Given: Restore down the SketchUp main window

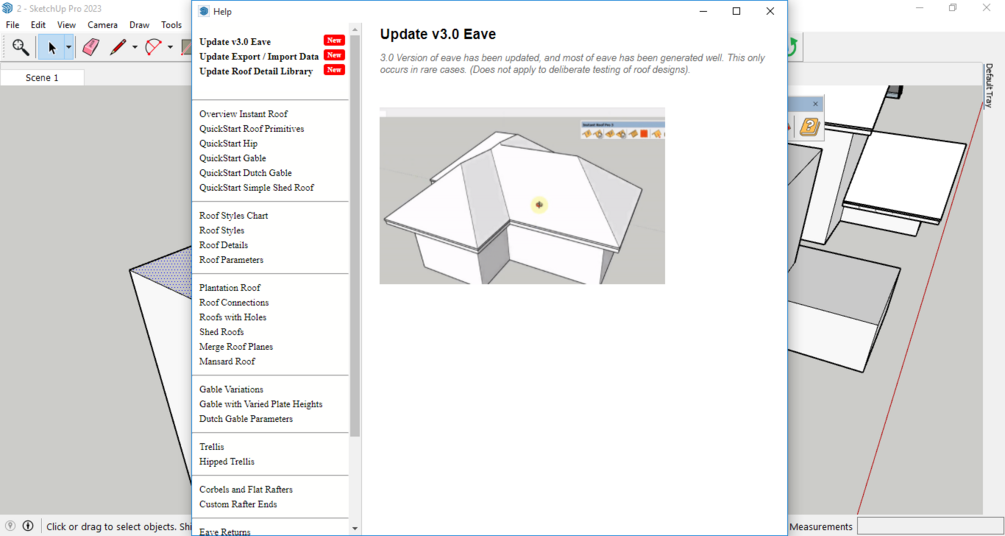Looking at the screenshot, I should (x=953, y=8).
